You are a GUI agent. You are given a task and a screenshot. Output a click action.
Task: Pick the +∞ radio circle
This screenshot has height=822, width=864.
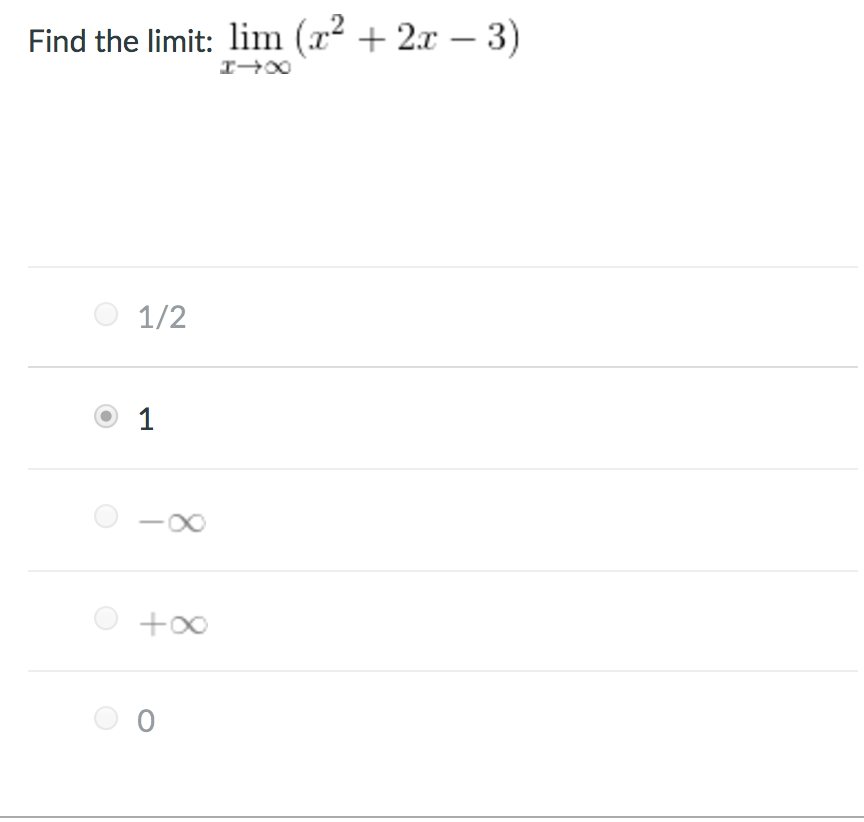pos(105,620)
